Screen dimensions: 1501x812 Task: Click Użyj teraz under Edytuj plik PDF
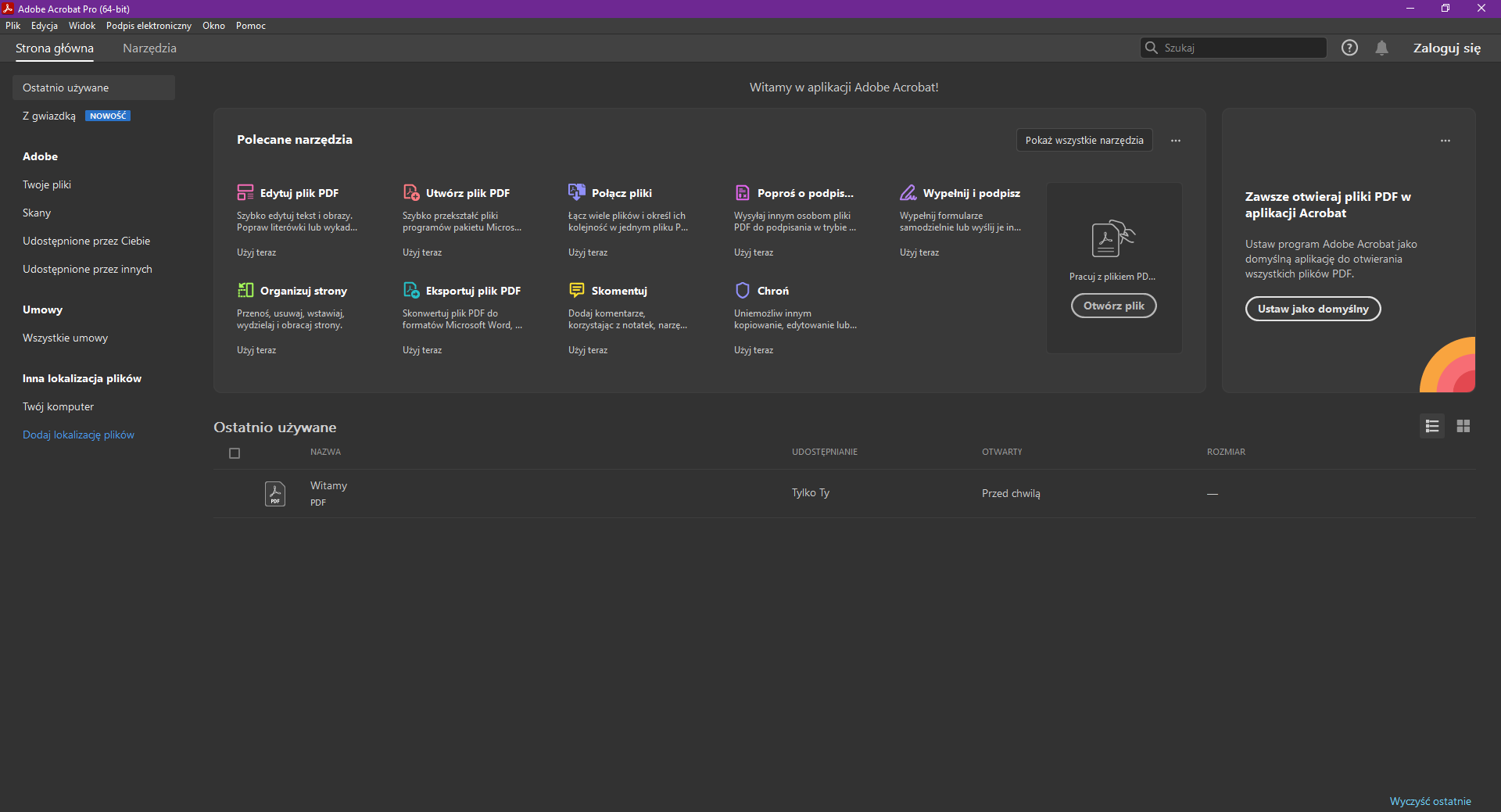coord(256,252)
